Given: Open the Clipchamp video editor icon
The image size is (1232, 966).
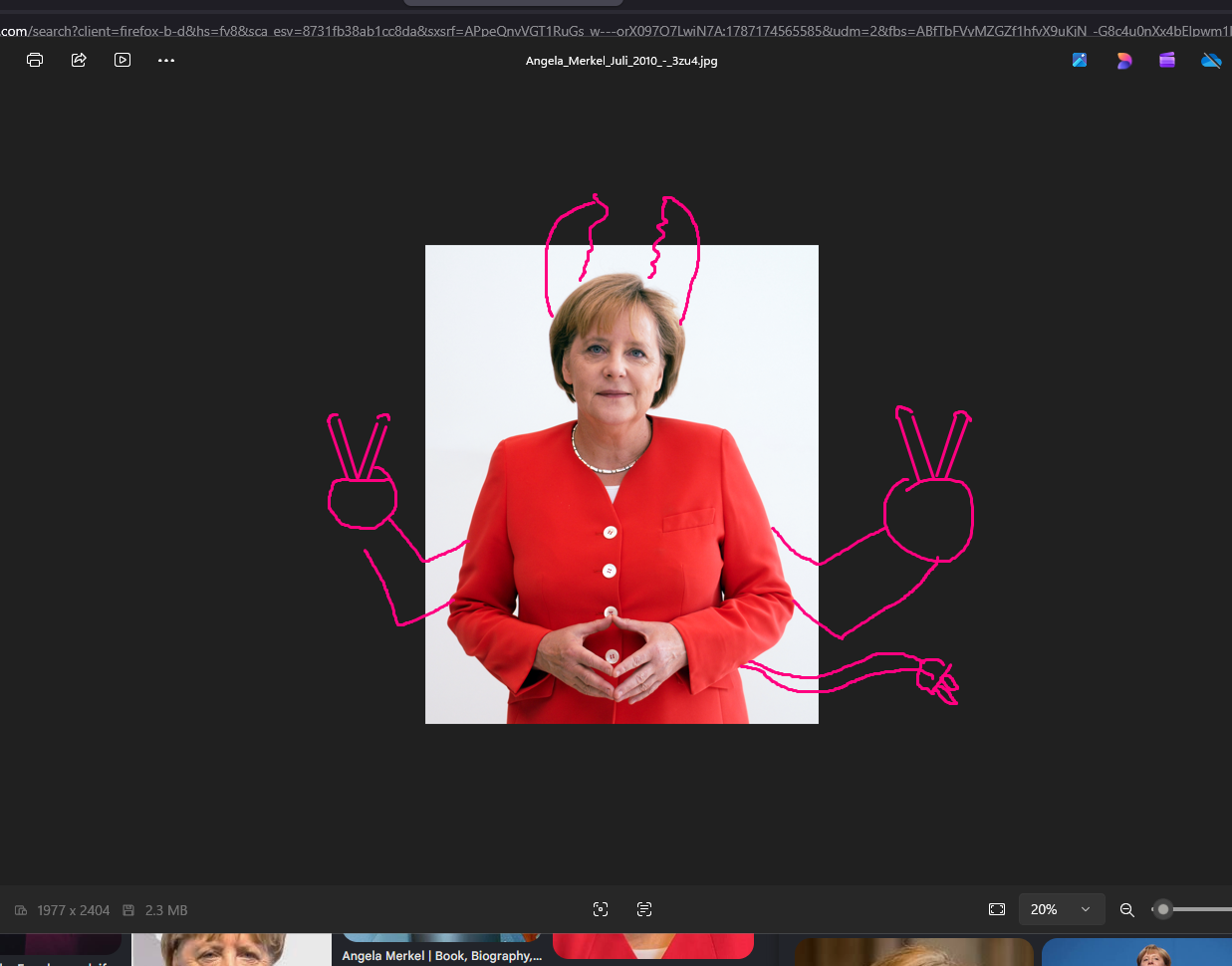Looking at the screenshot, I should point(1167,60).
